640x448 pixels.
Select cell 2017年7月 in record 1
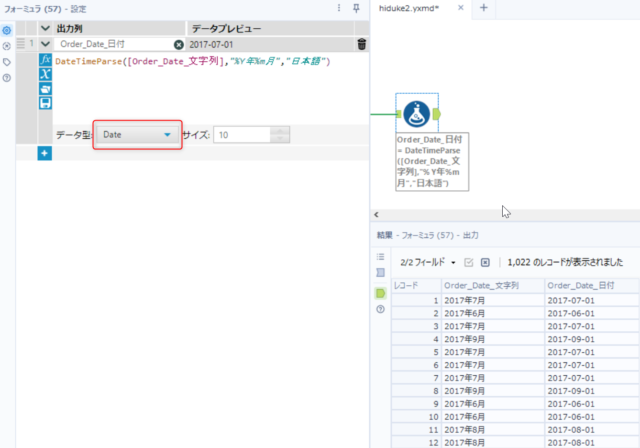point(493,300)
